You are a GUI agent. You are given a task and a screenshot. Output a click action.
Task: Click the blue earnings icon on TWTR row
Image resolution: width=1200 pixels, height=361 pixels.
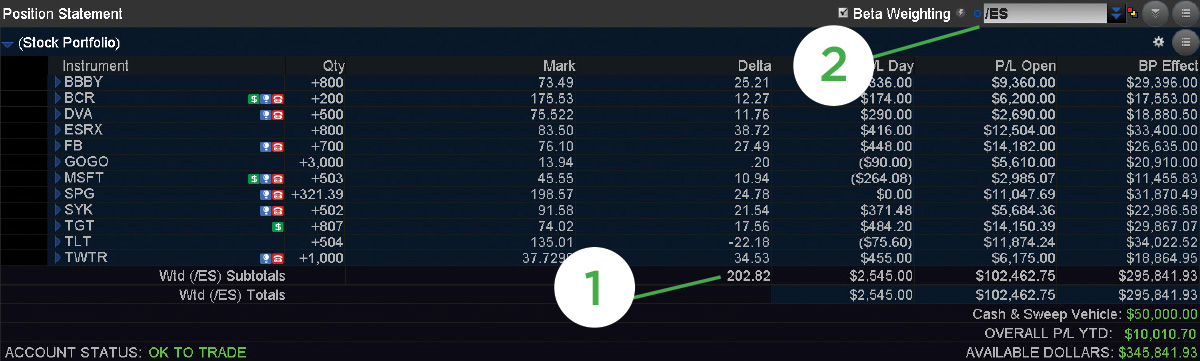coord(265,258)
